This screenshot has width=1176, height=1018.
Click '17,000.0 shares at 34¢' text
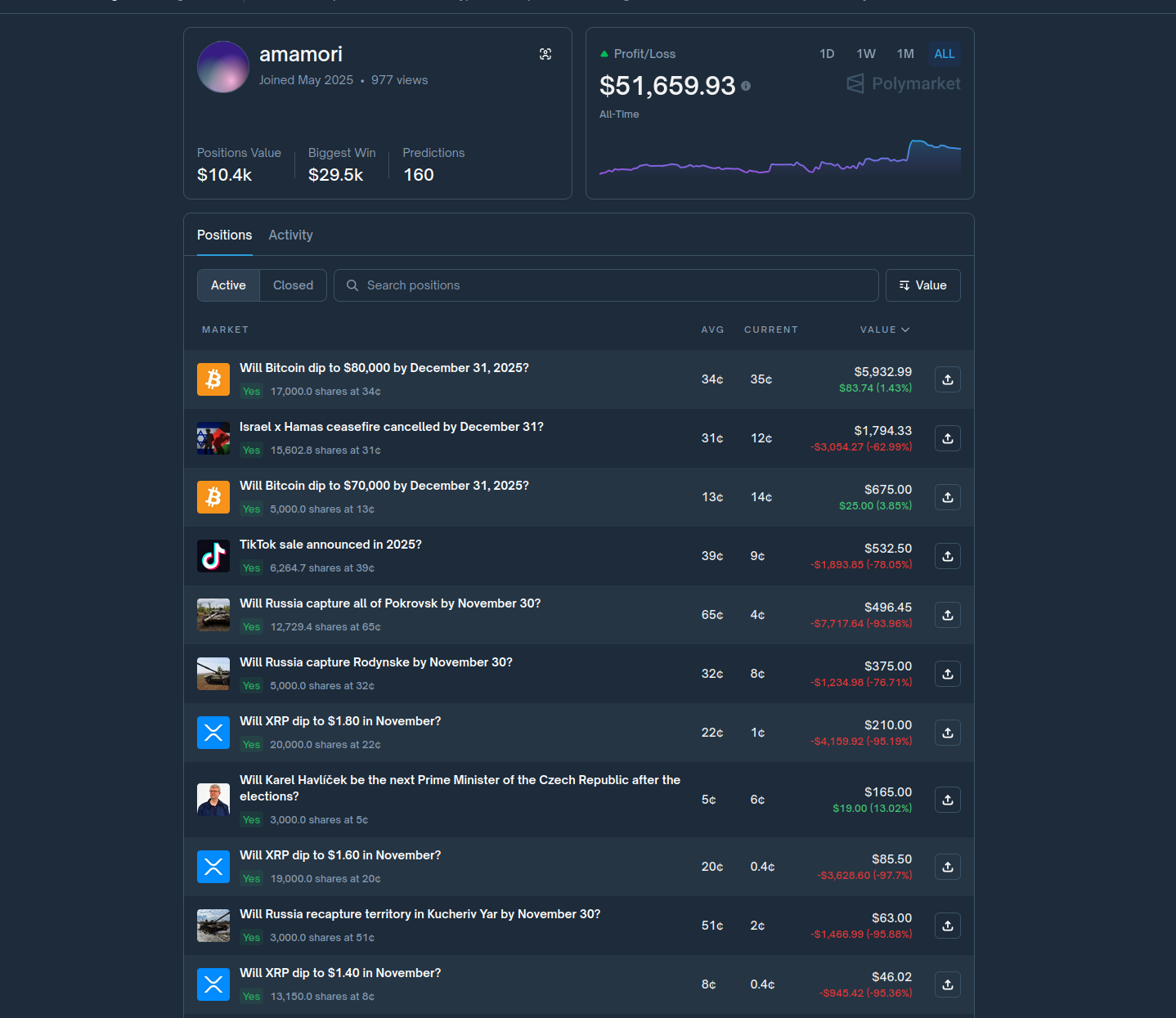(x=325, y=392)
